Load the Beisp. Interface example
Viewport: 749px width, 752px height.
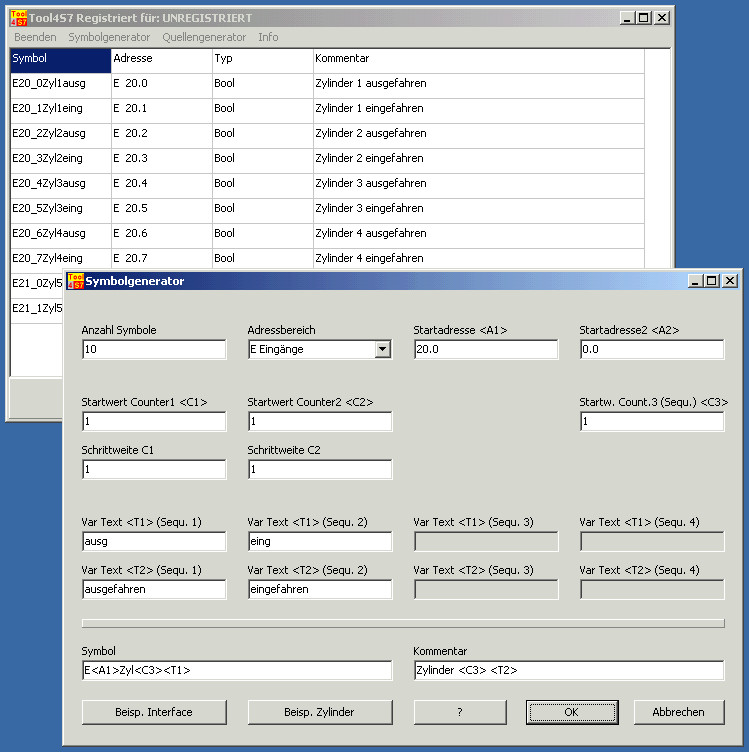click(x=154, y=712)
